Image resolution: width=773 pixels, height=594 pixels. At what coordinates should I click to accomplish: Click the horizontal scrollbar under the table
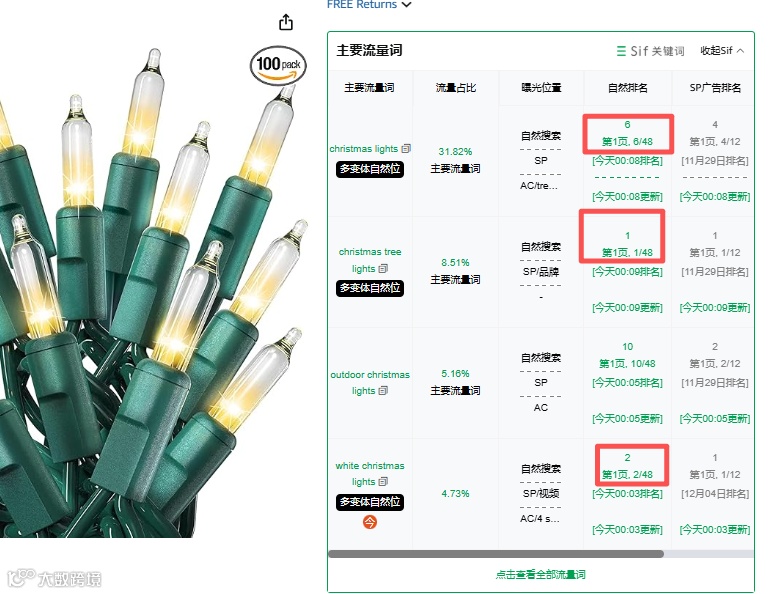point(496,554)
